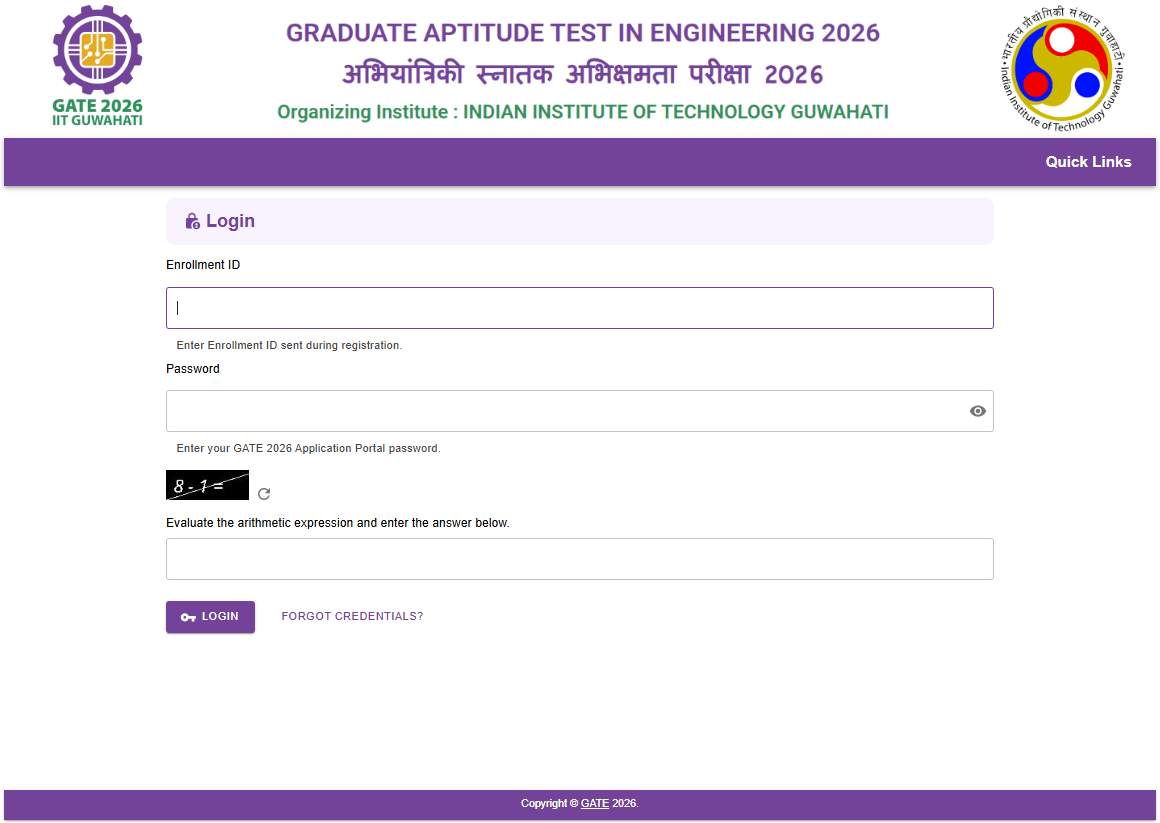
Task: Click the Password label above field
Action: pos(193,369)
